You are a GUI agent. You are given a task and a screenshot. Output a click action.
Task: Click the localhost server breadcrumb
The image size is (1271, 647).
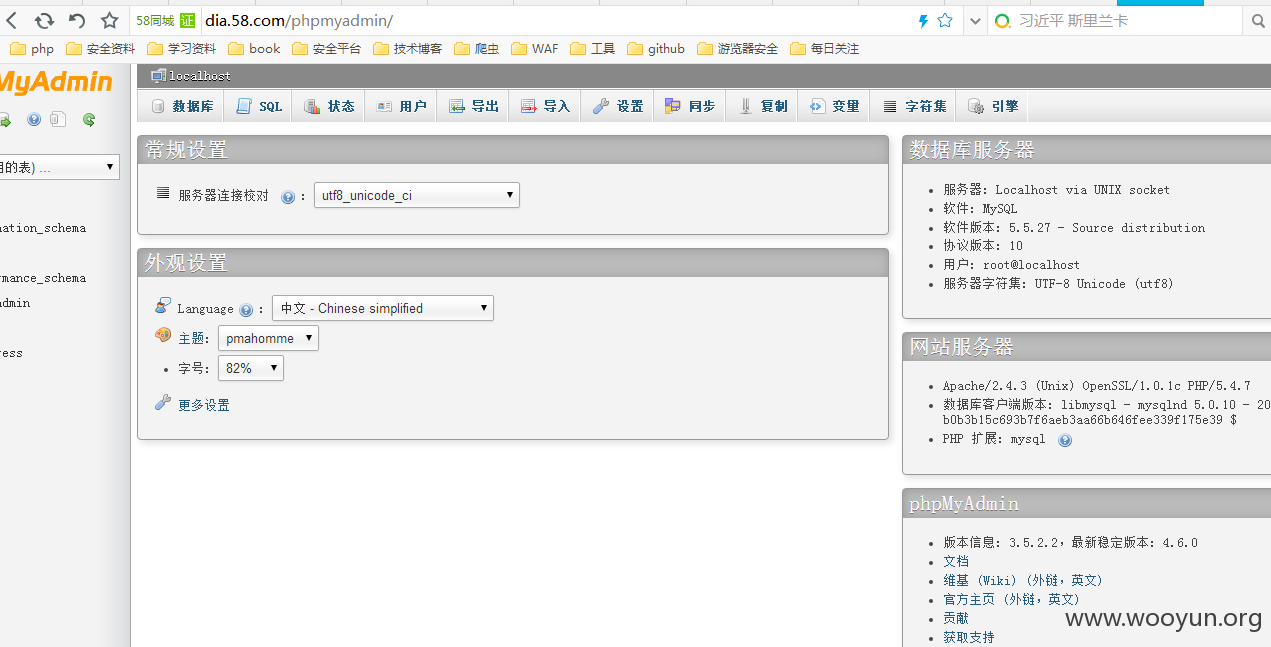[199, 76]
